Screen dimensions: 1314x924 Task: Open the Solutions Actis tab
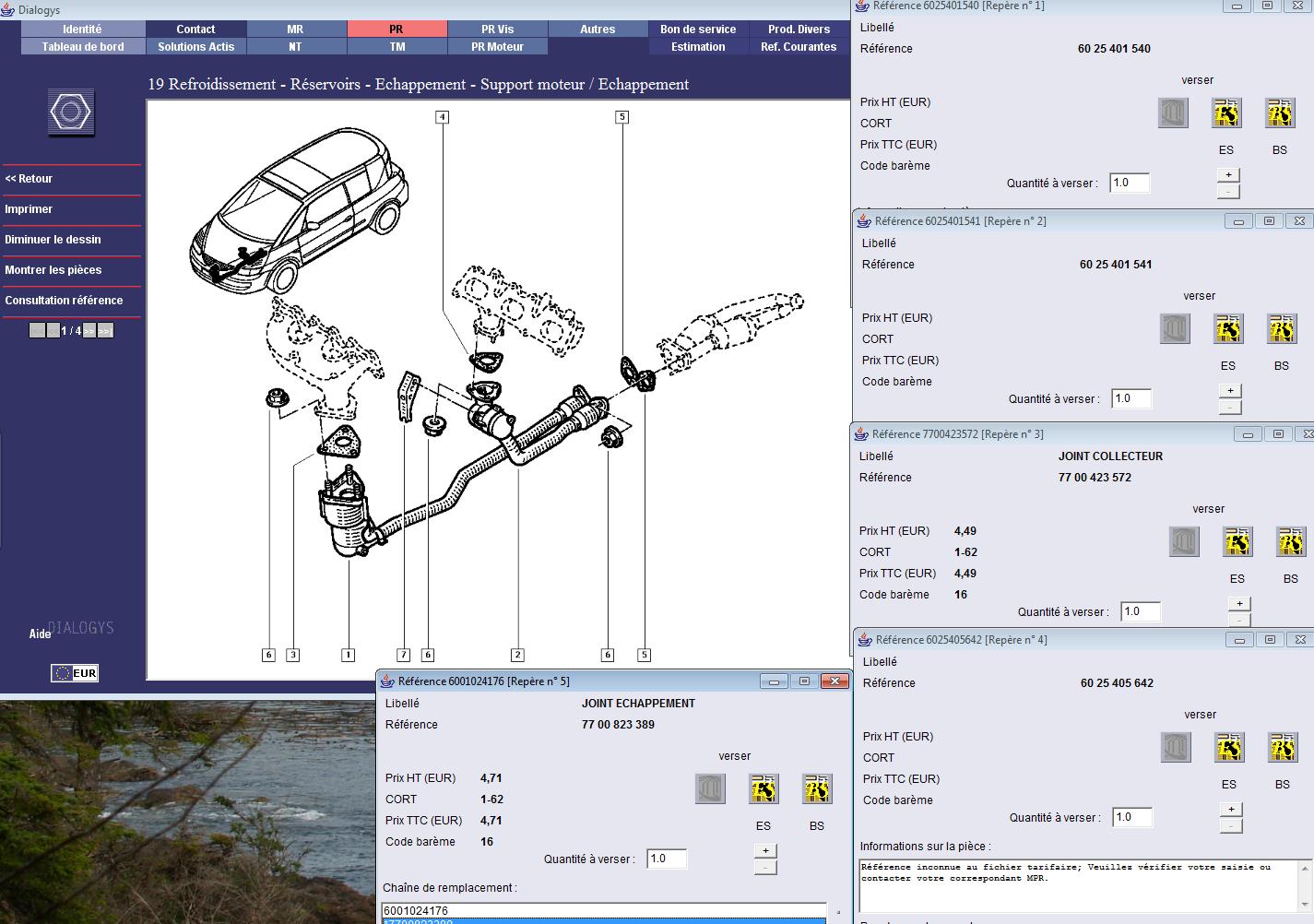(195, 46)
